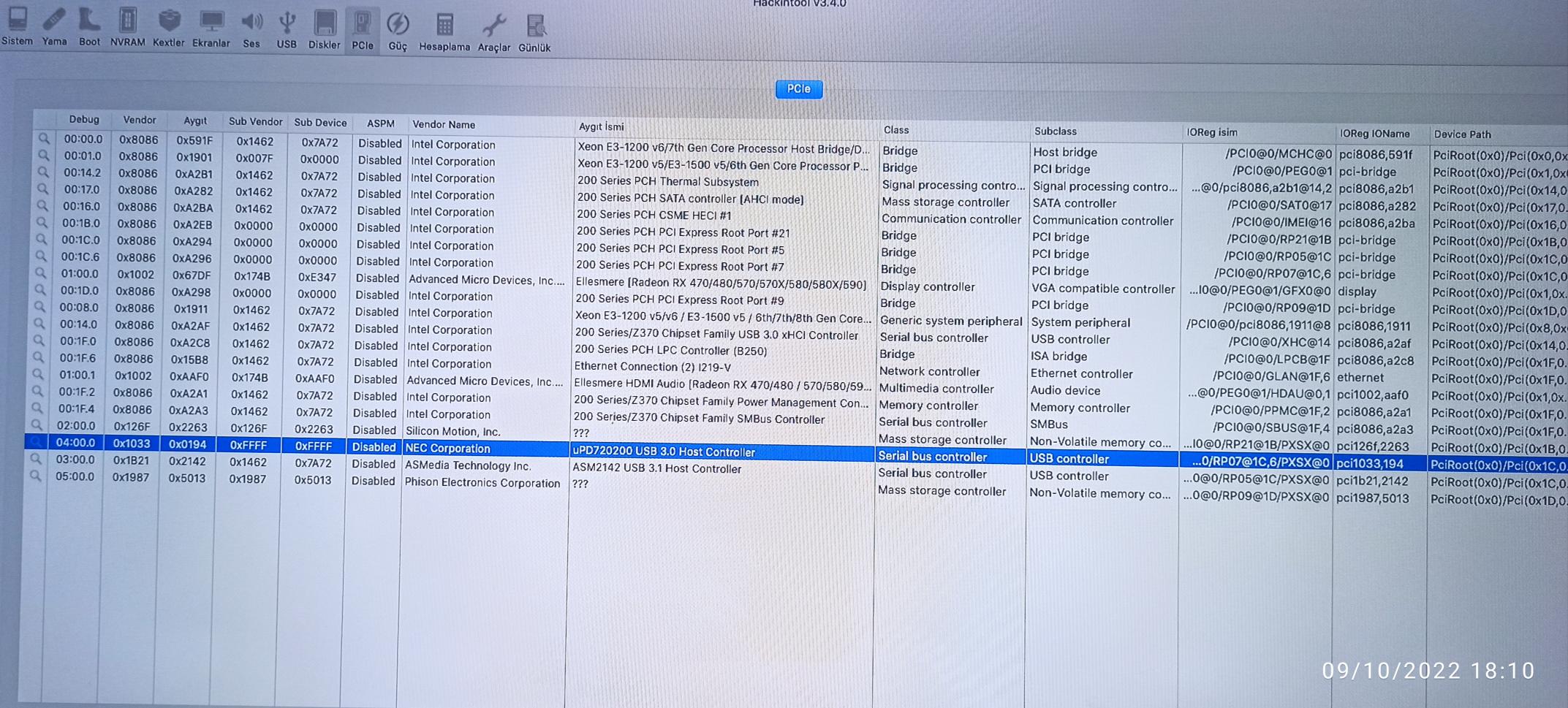Click the magnifier icon for row 02:00.0
The width and height of the screenshot is (1568, 708).
tap(37, 425)
